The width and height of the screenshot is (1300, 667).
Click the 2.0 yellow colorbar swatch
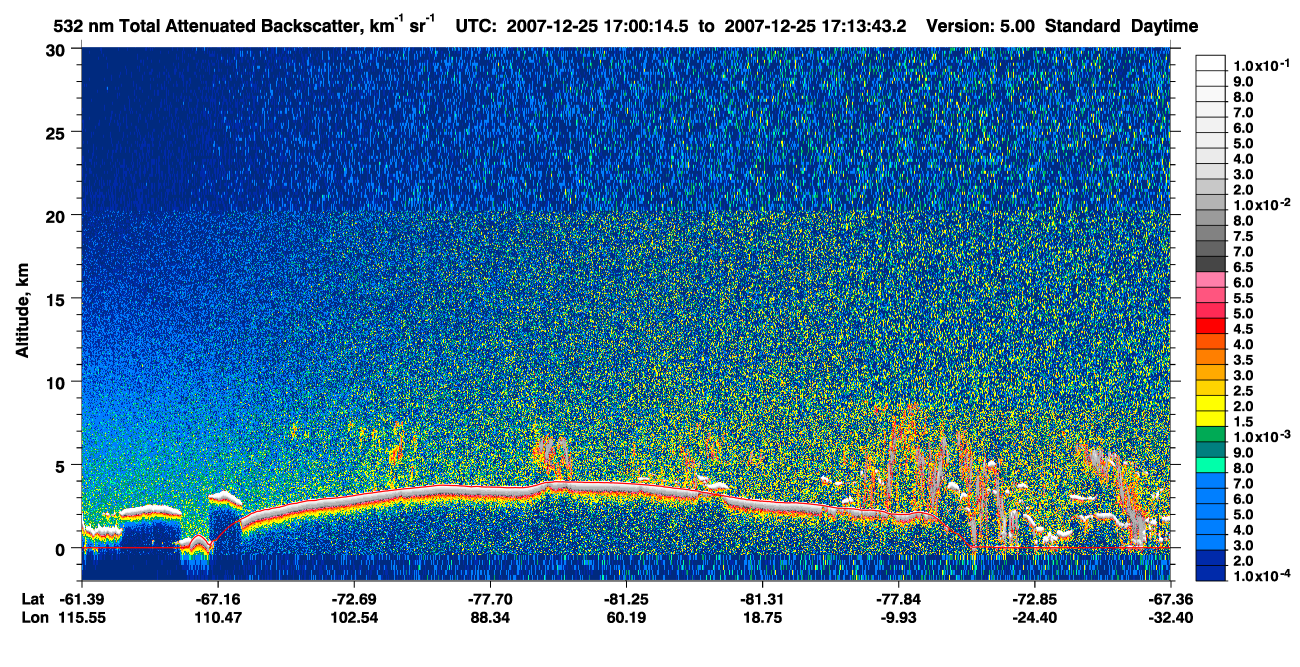coord(1210,405)
